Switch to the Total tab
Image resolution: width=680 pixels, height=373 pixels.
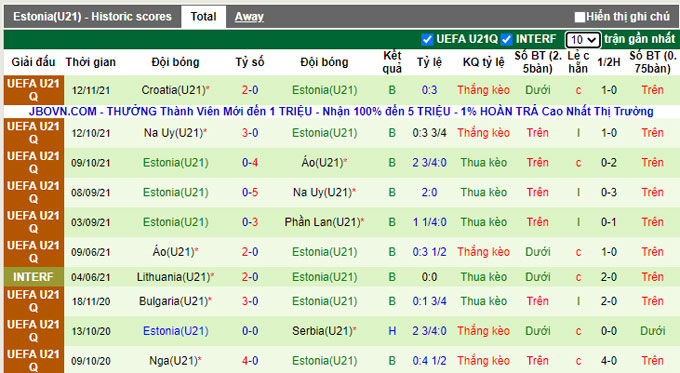point(203,17)
